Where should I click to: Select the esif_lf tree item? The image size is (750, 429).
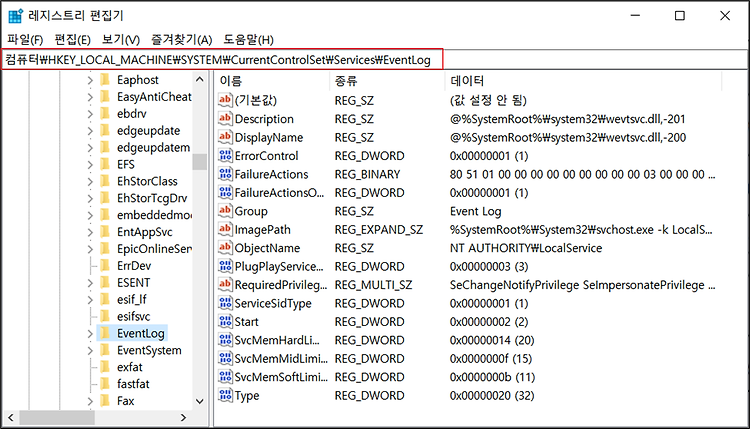point(132,299)
